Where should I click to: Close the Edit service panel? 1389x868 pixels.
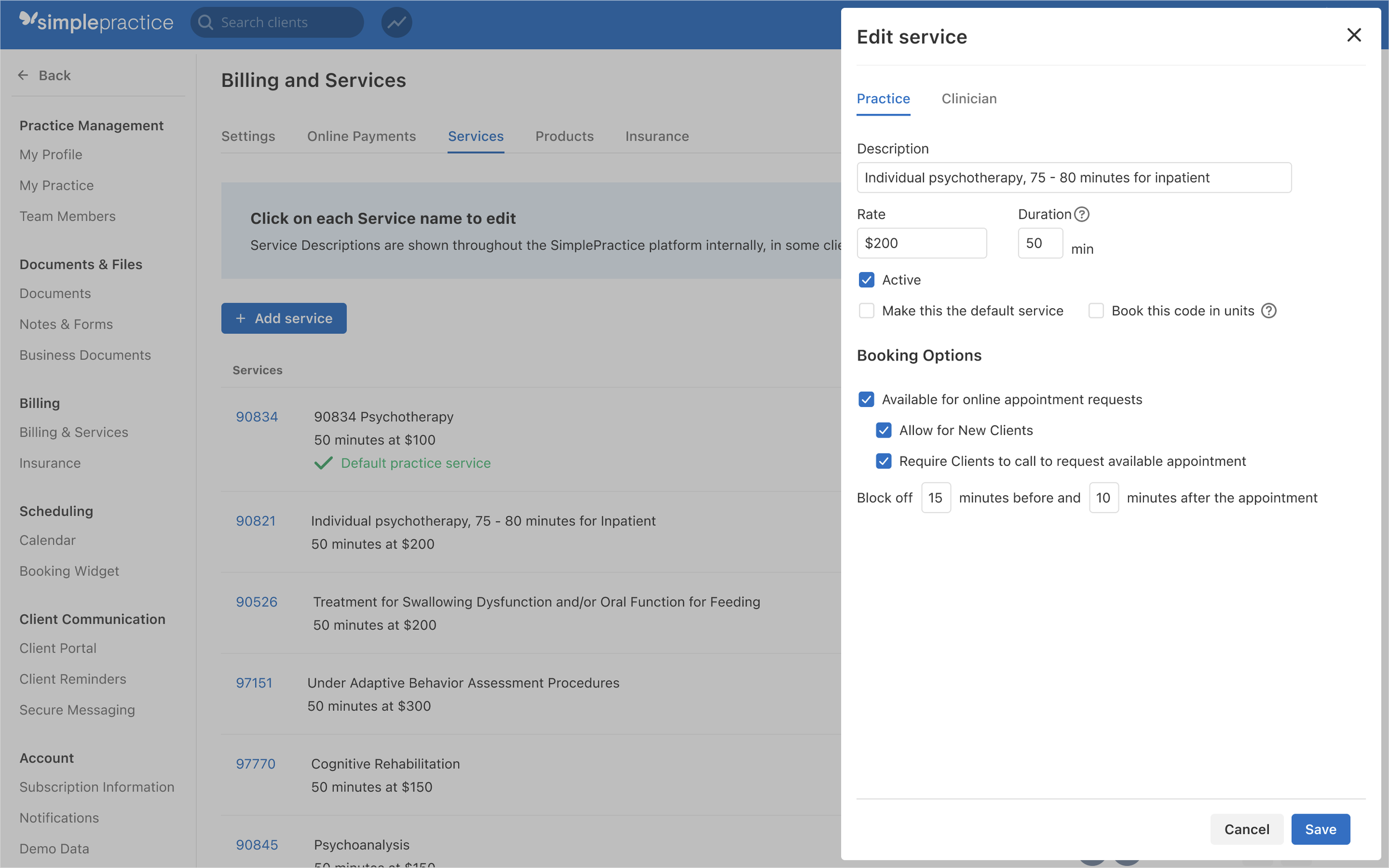pyautogui.click(x=1353, y=36)
